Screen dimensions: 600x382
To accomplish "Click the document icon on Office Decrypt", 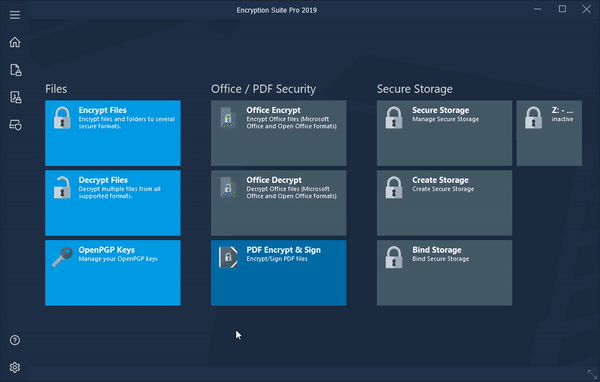I will [228, 187].
